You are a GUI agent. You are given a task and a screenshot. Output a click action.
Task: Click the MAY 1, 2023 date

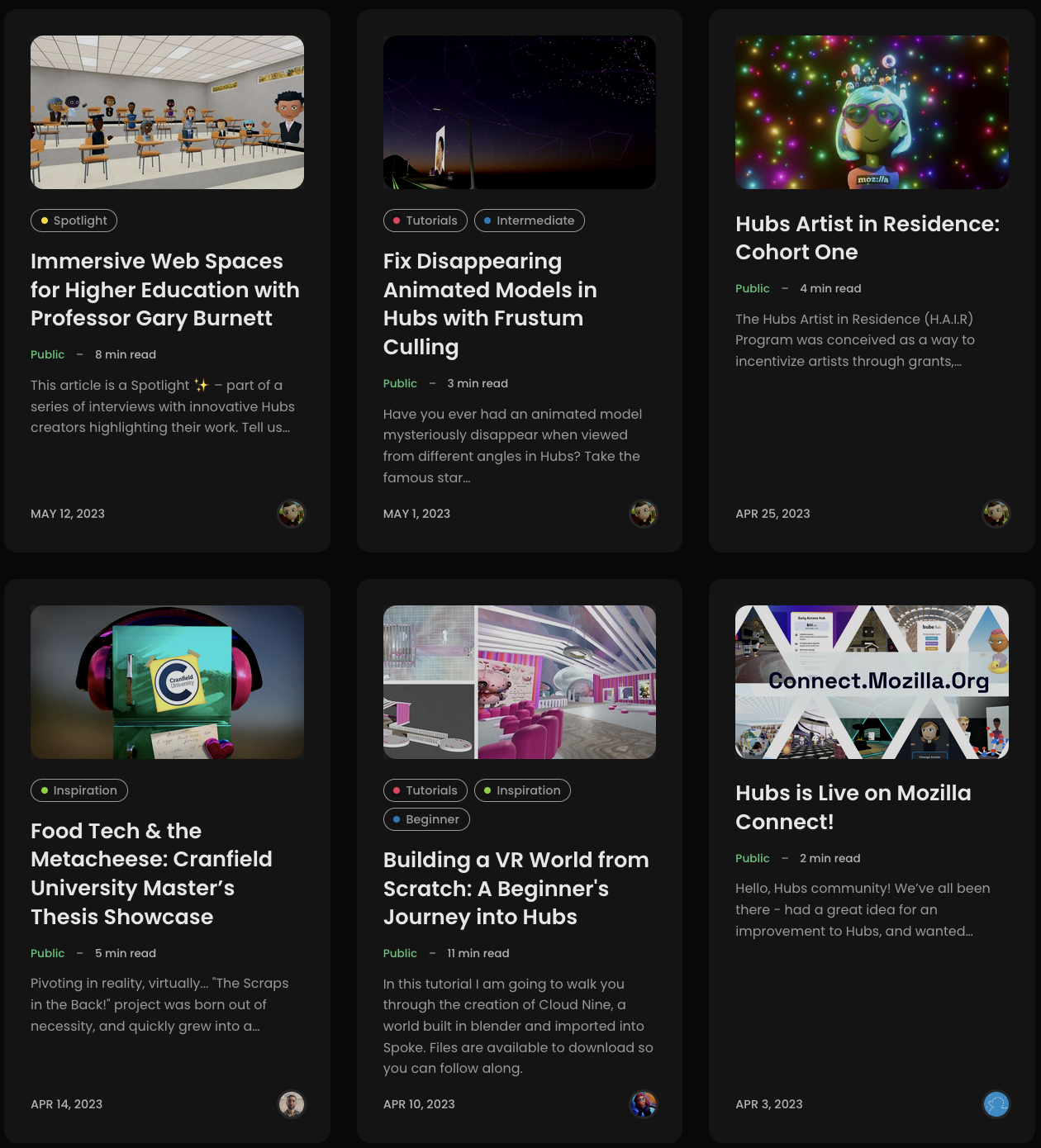coord(416,514)
